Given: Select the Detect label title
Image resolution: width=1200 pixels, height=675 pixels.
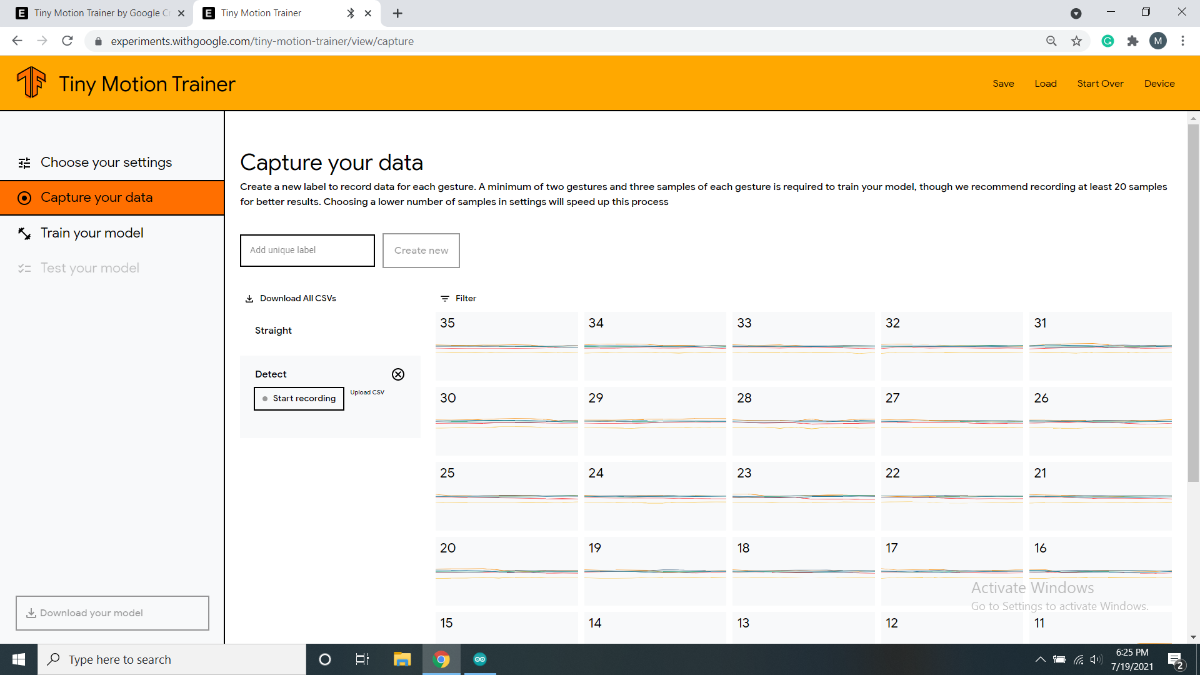Looking at the screenshot, I should click(270, 374).
